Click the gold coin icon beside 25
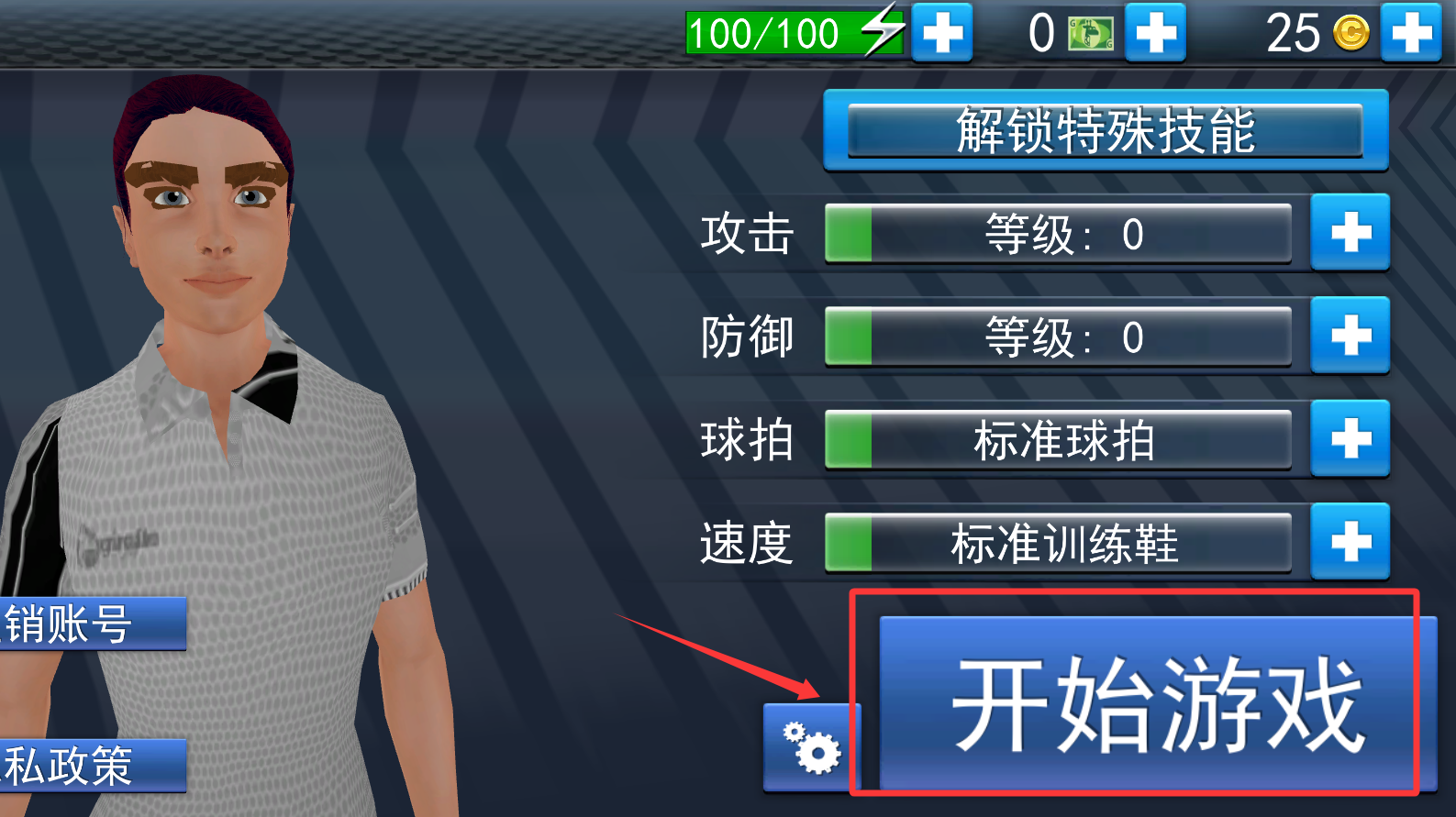This screenshot has height=817, width=1456. (1350, 34)
